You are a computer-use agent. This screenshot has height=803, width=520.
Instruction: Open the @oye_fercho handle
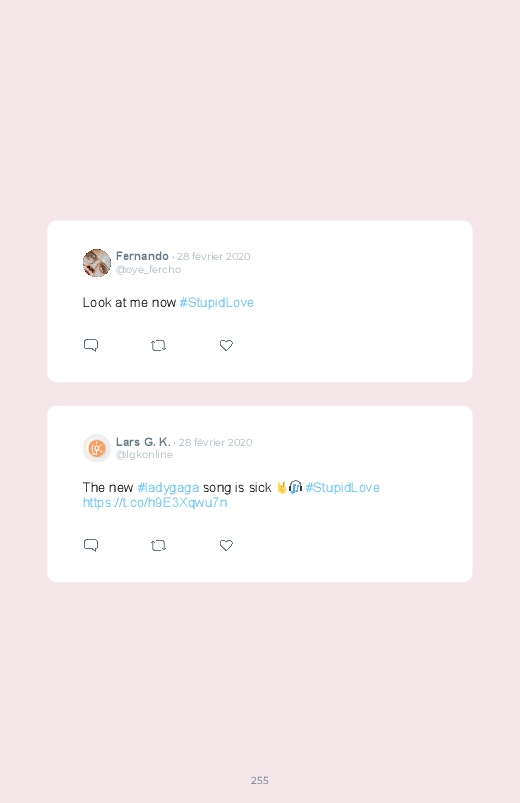[149, 269]
